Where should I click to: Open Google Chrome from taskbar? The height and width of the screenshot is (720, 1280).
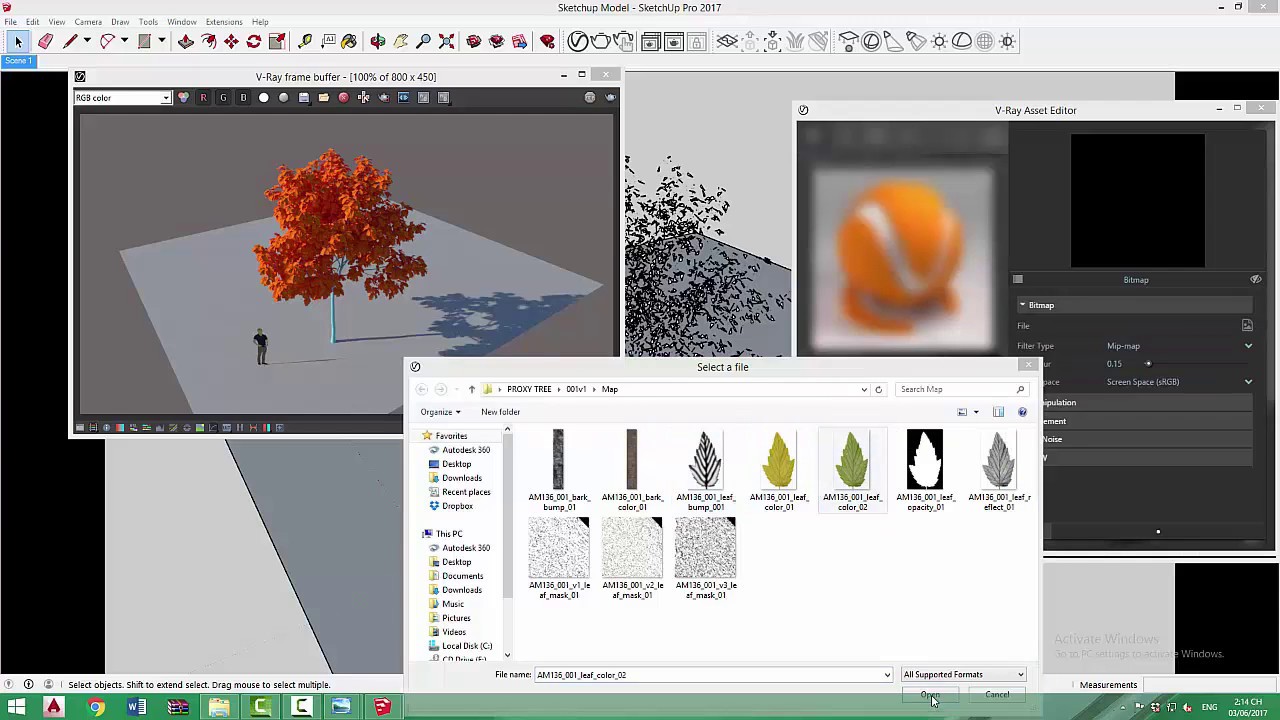tap(95, 707)
